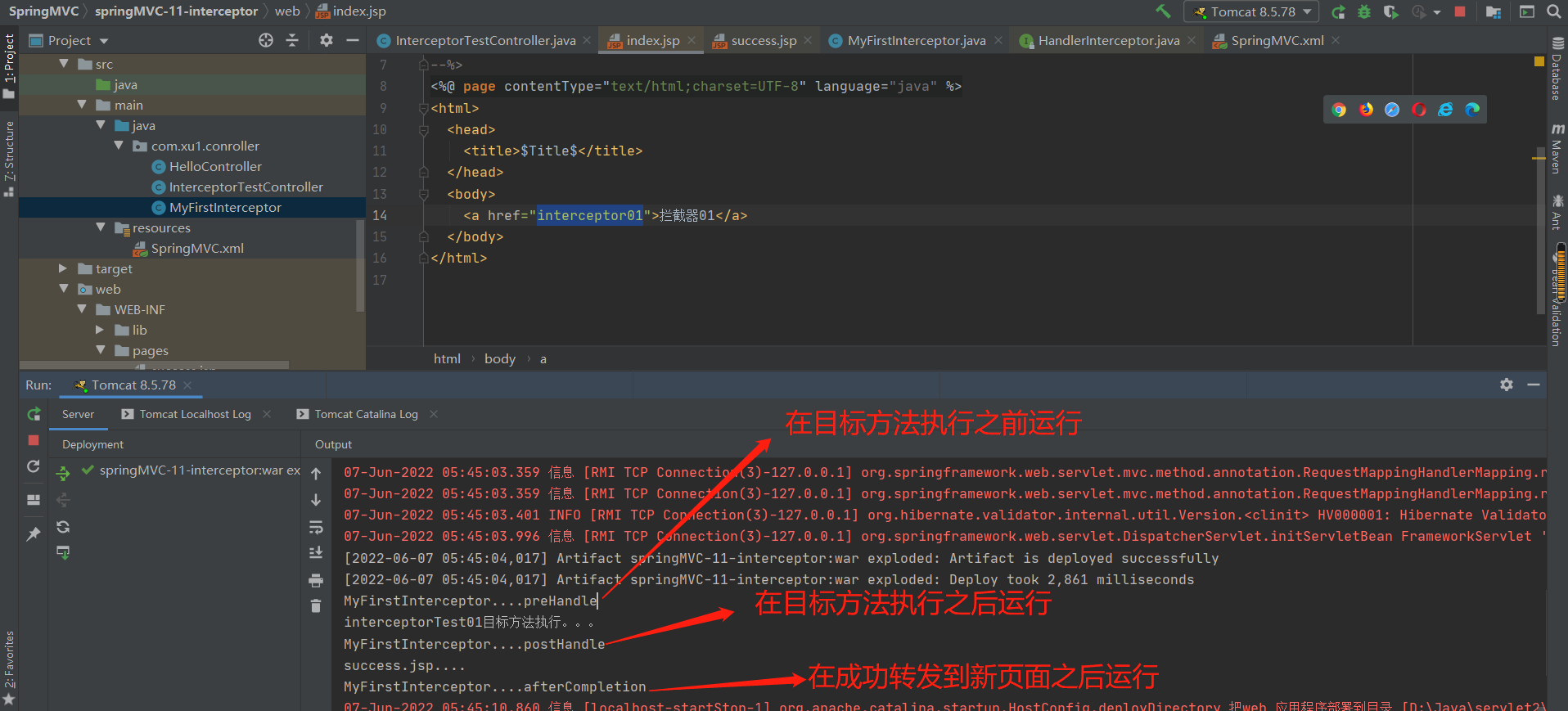This screenshot has height=711, width=1568.
Task: Open in Internet Explorer browser icon
Action: (1445, 110)
